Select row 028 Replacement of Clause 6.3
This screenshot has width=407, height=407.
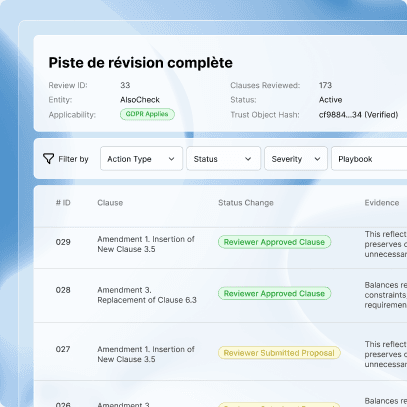[147, 295]
